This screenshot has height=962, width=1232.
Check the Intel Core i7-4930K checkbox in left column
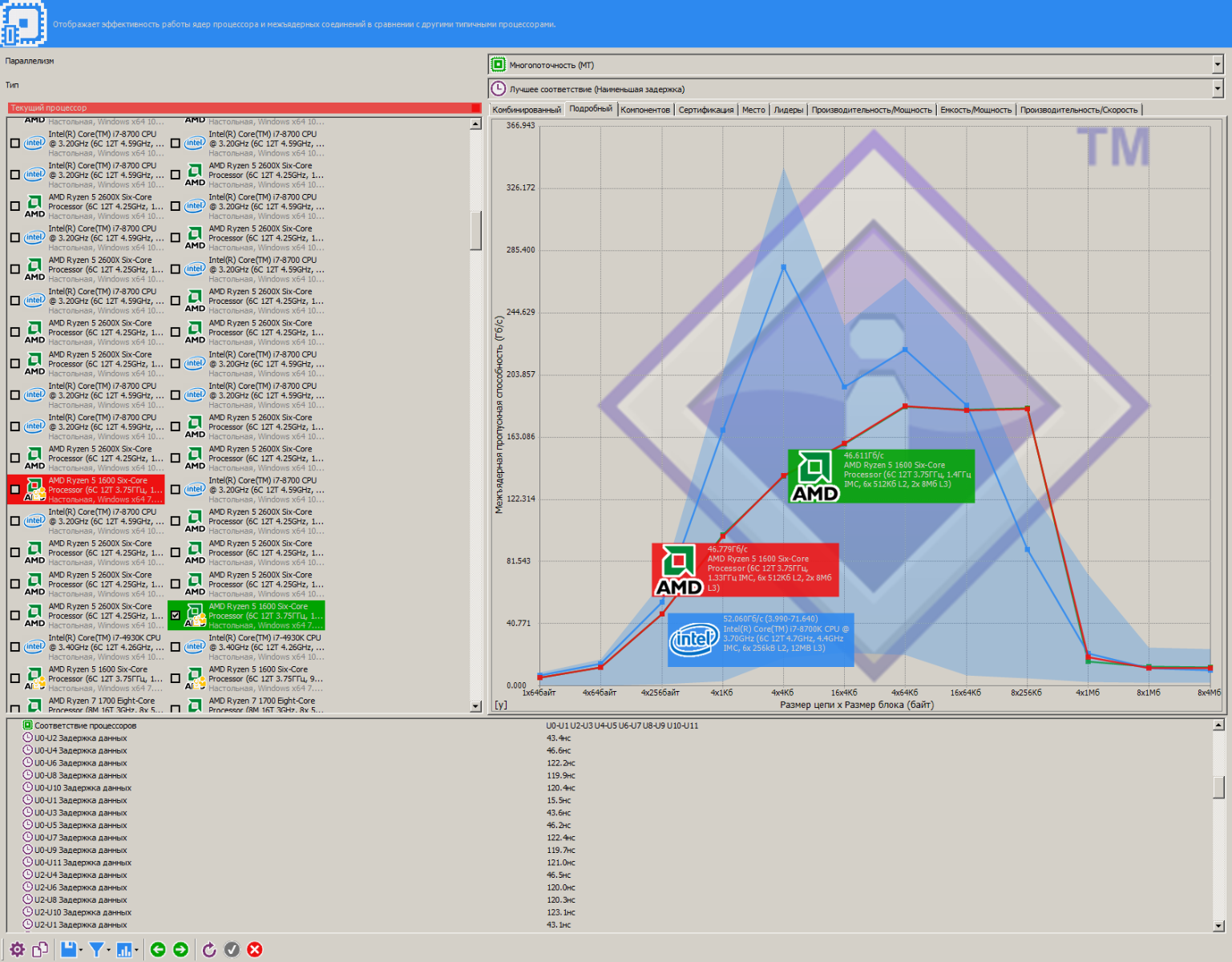[x=15, y=647]
